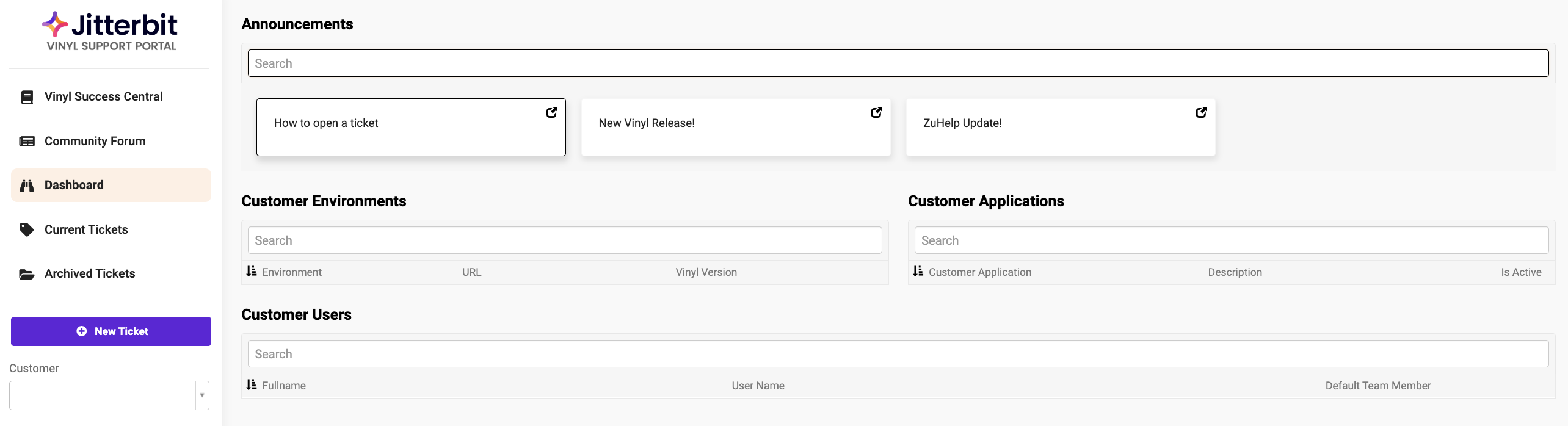
Task: Click sort icon beside Environment column
Action: pos(252,272)
